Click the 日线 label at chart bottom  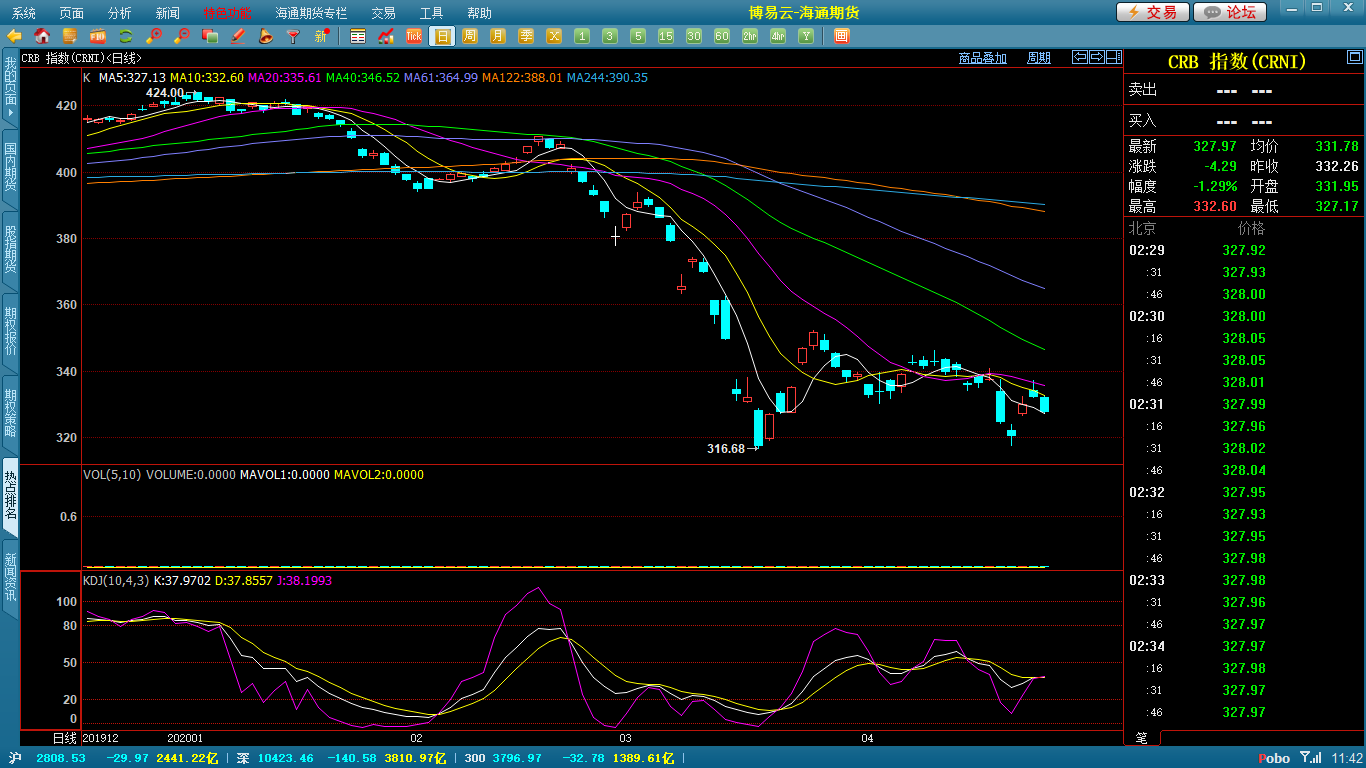(x=65, y=738)
